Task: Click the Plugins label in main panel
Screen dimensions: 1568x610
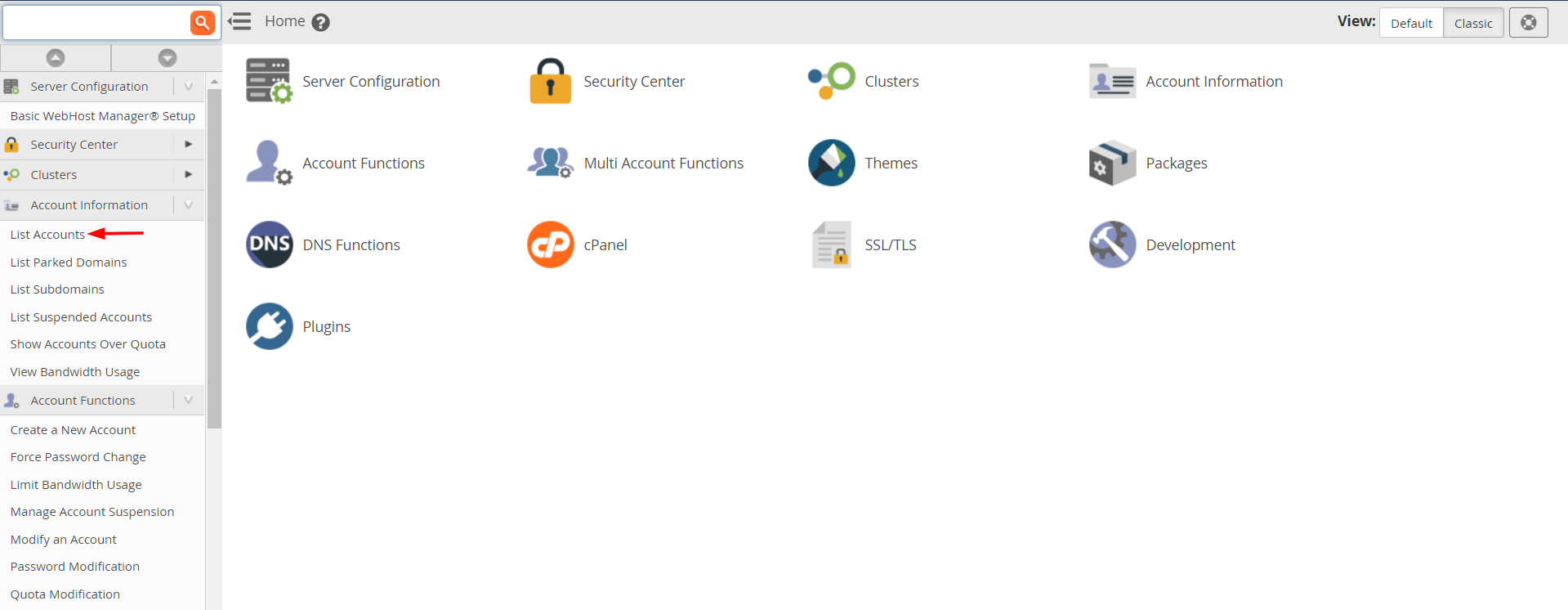Action: (326, 326)
